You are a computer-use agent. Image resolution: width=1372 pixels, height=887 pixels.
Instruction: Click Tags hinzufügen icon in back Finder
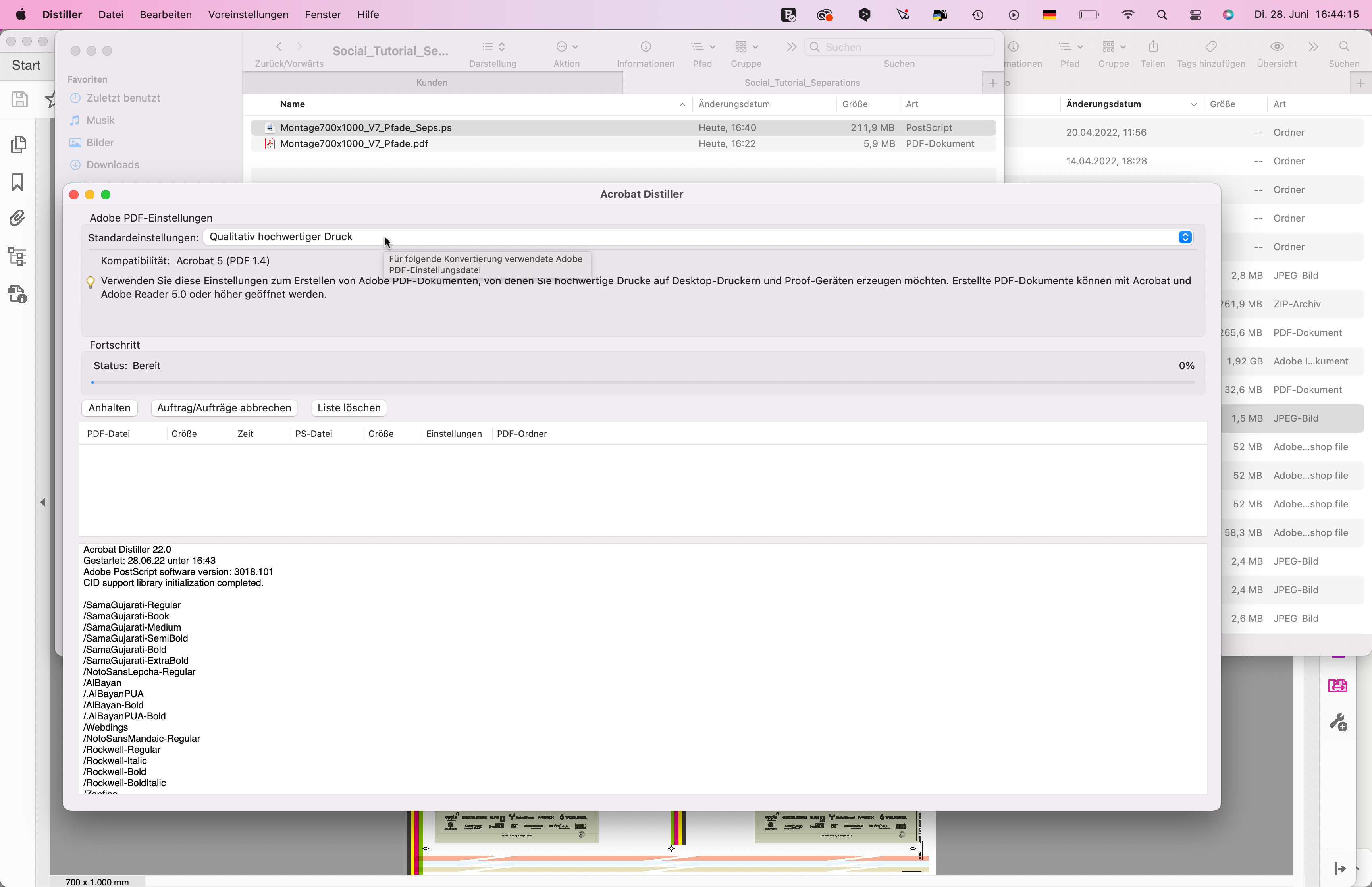click(1211, 47)
